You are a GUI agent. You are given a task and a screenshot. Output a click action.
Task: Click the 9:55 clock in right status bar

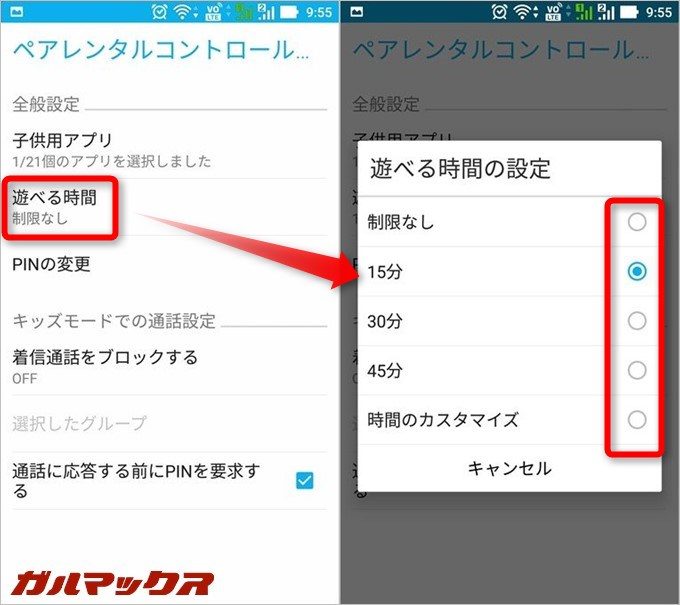point(659,12)
